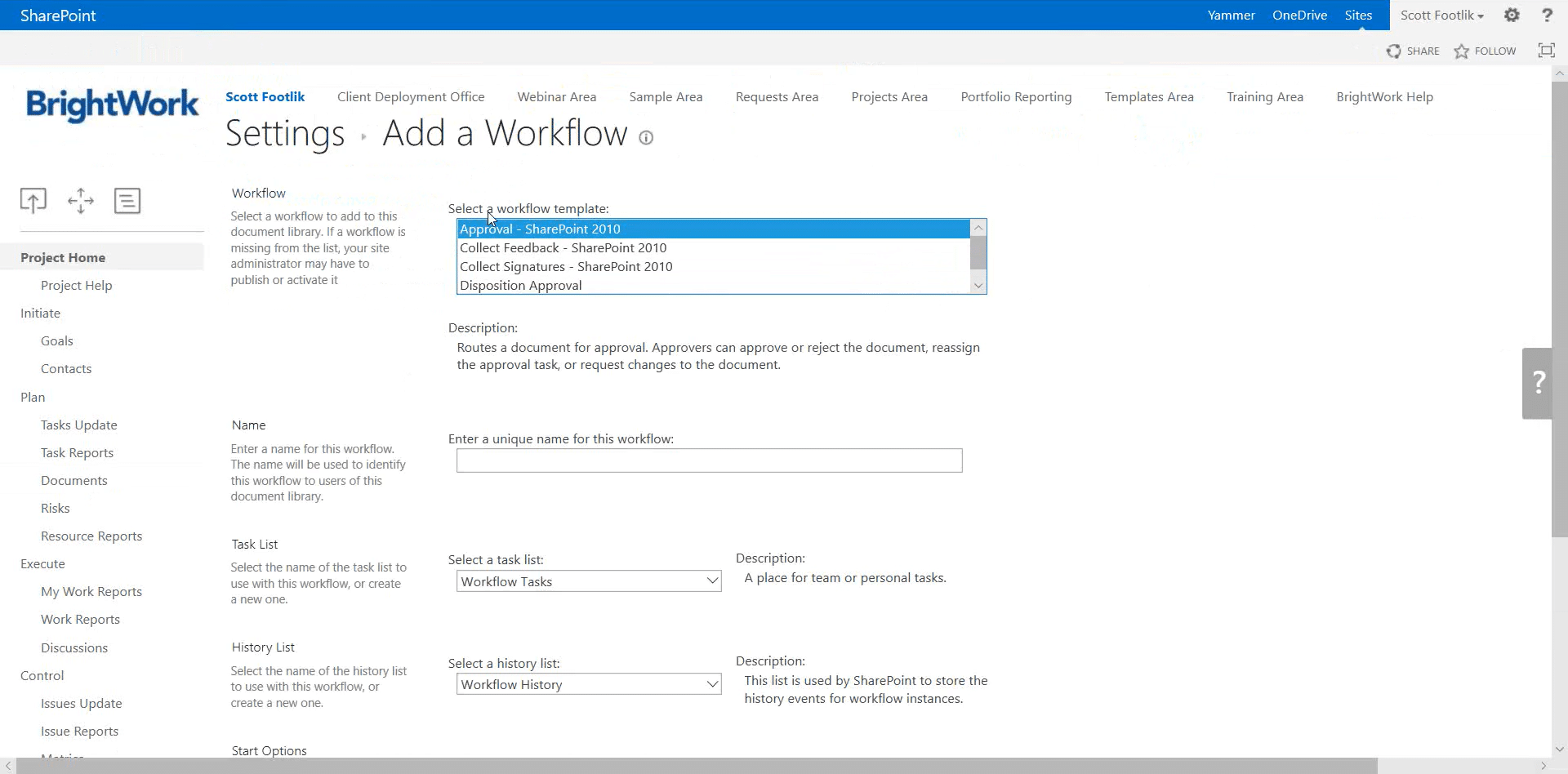This screenshot has width=1568, height=774.
Task: Click the info icon beside Add a Workflow
Action: point(646,138)
